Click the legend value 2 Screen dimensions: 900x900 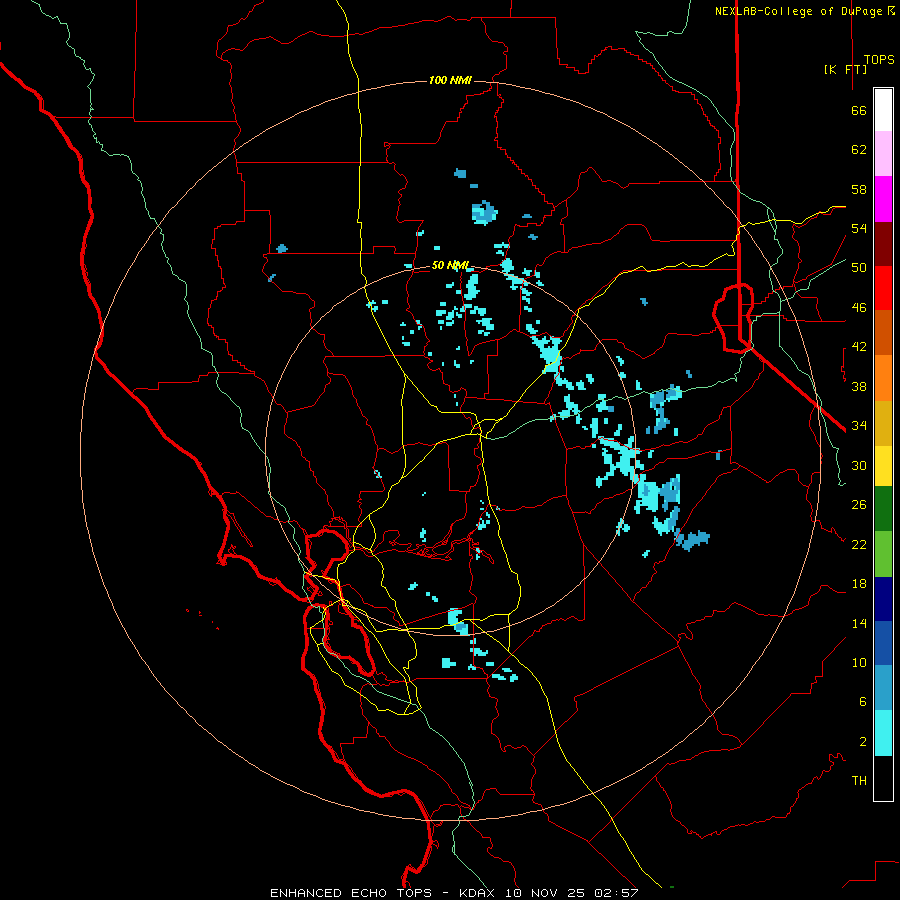click(863, 742)
